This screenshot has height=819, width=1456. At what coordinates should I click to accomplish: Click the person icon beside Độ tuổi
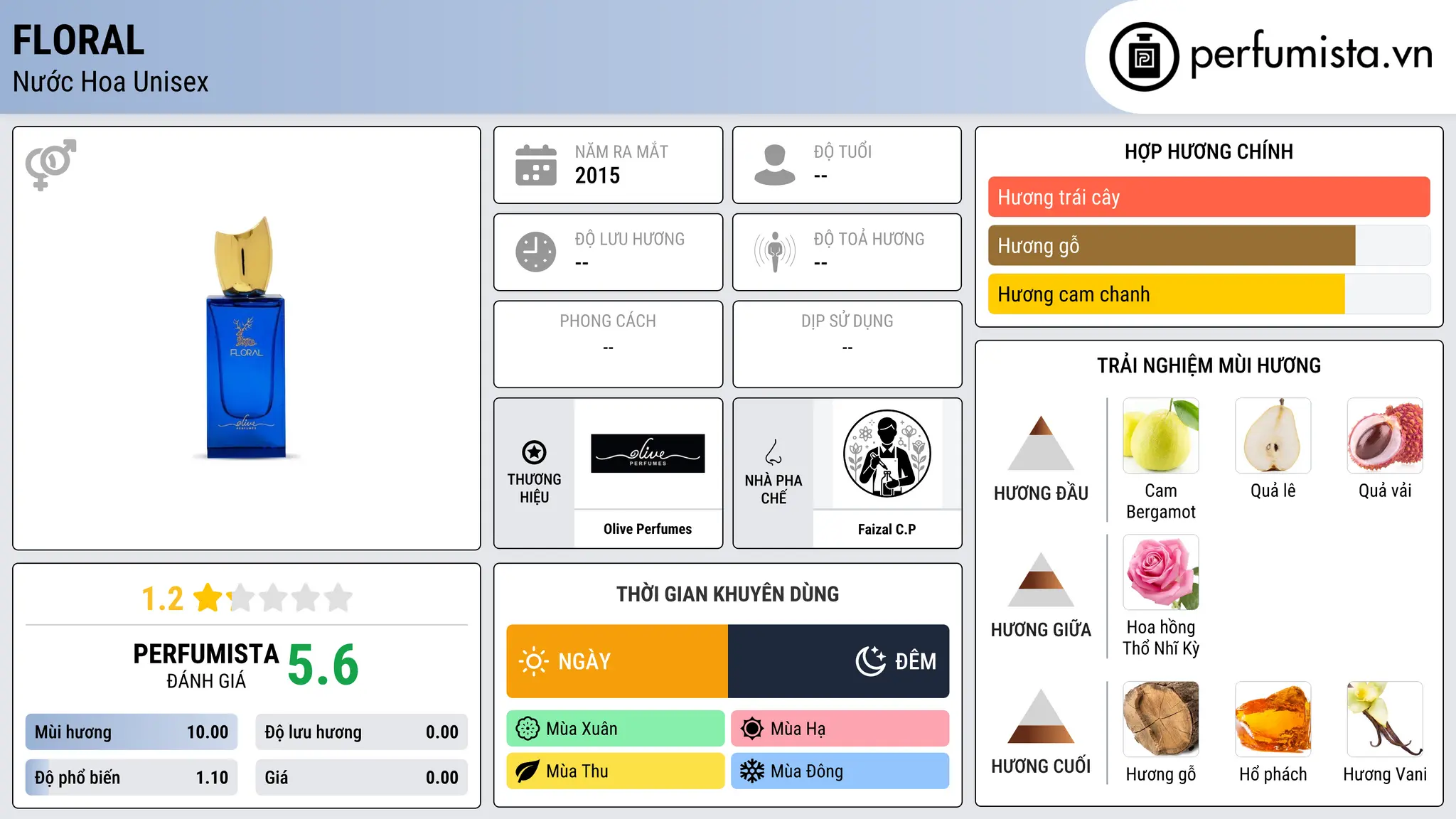pos(775,165)
